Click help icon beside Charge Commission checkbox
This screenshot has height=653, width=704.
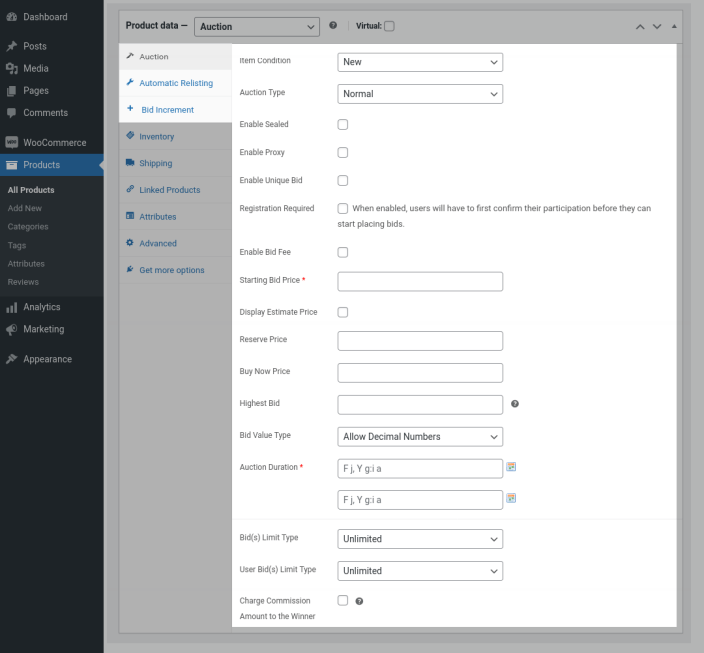click(x=359, y=601)
